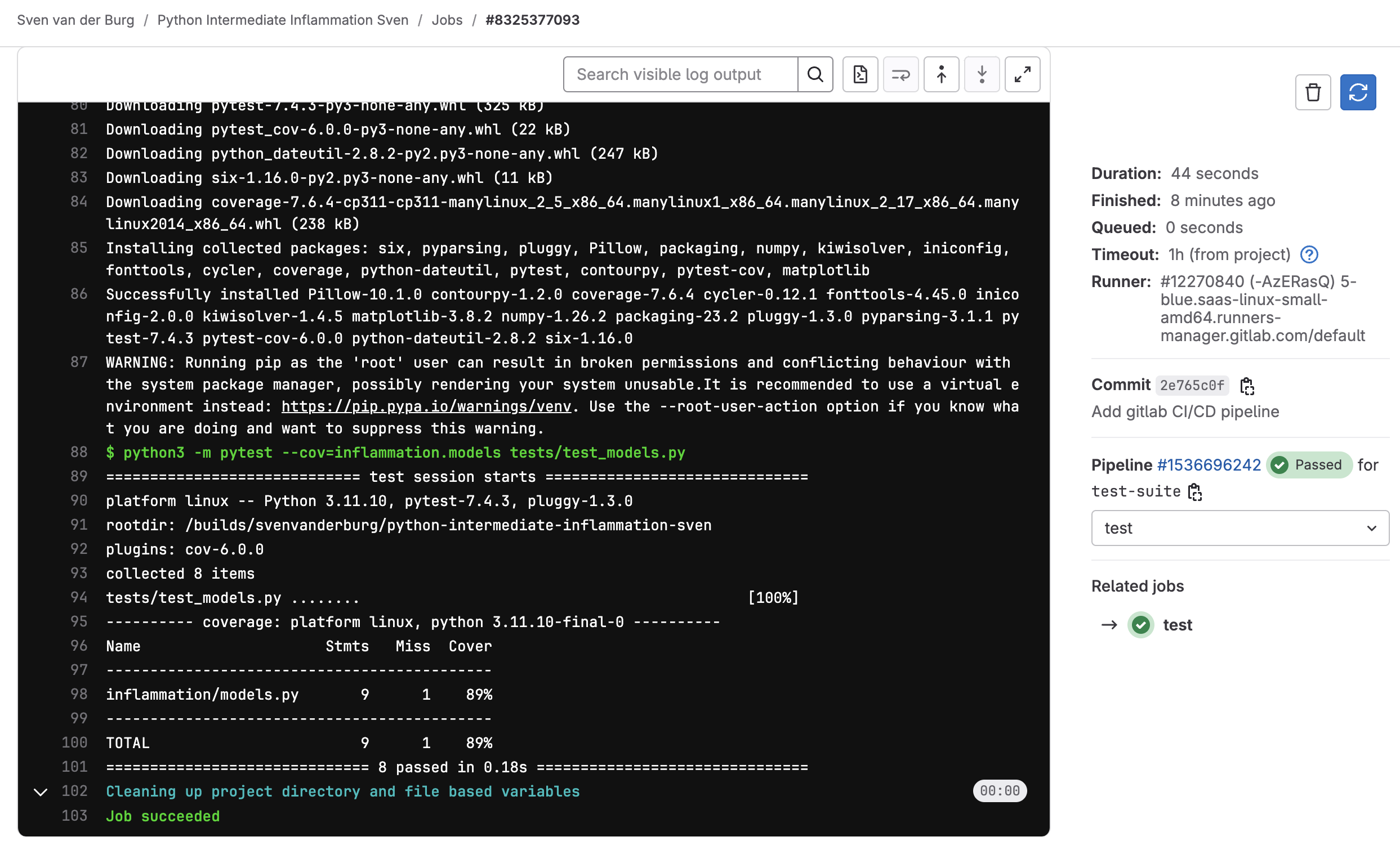1400x850 pixels.
Task: Select Python Intermediate Inflammation Sven breadcrumb
Action: click(284, 19)
